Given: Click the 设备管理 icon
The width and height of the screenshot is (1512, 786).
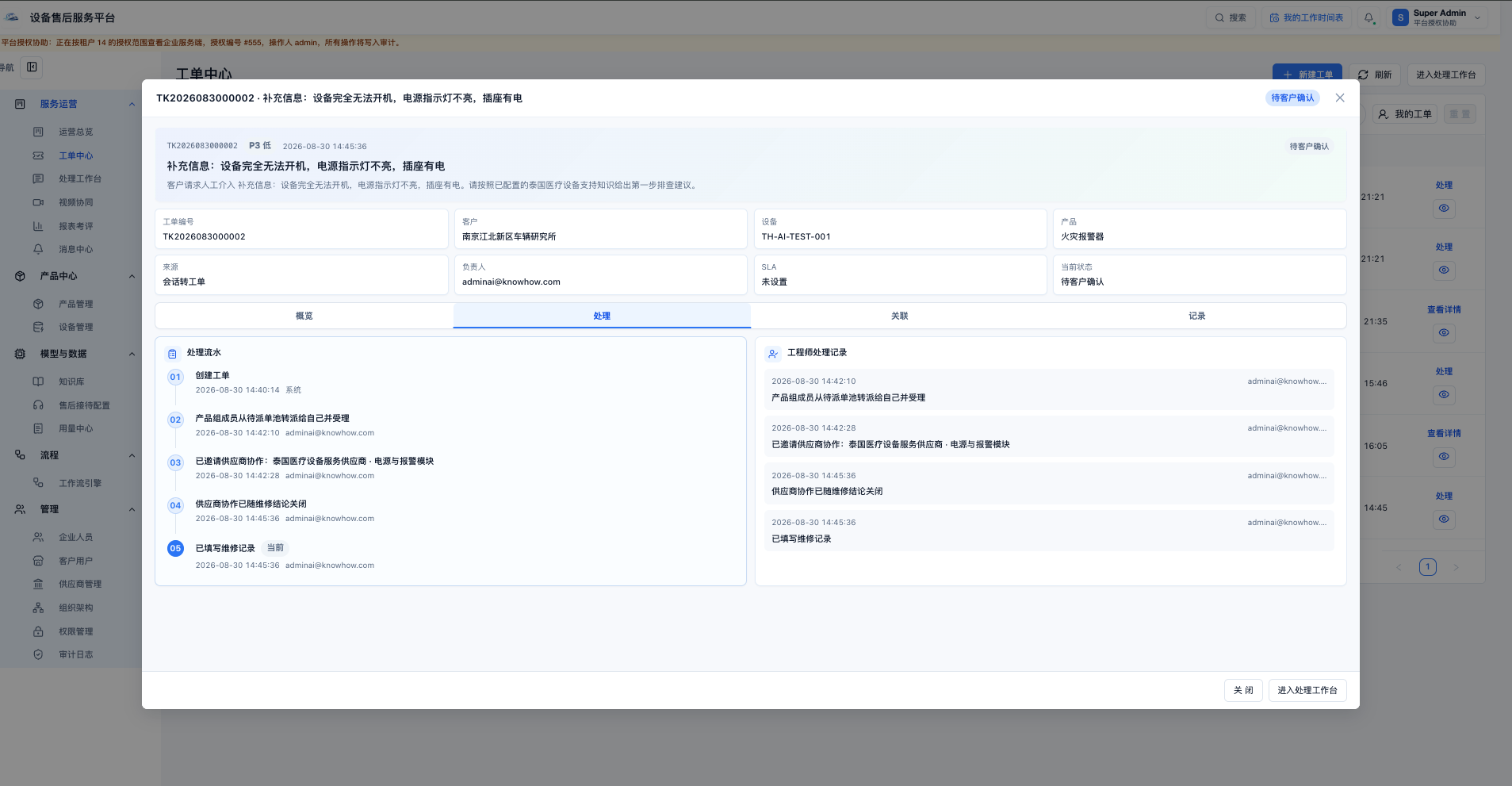Looking at the screenshot, I should pyautogui.click(x=38, y=327).
